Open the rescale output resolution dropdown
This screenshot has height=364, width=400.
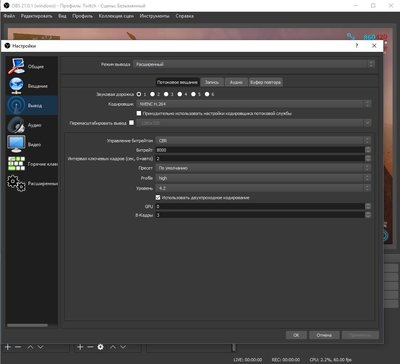[253, 123]
